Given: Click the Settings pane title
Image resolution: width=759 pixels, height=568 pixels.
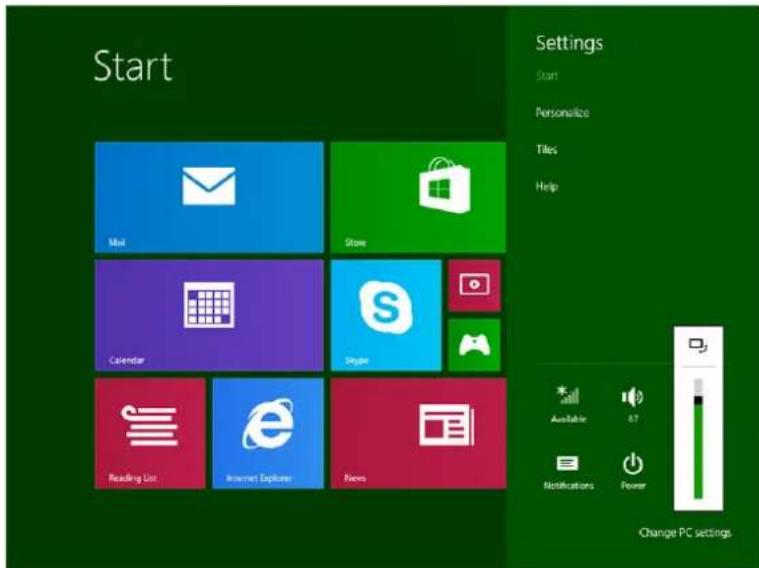Looking at the screenshot, I should click(569, 44).
